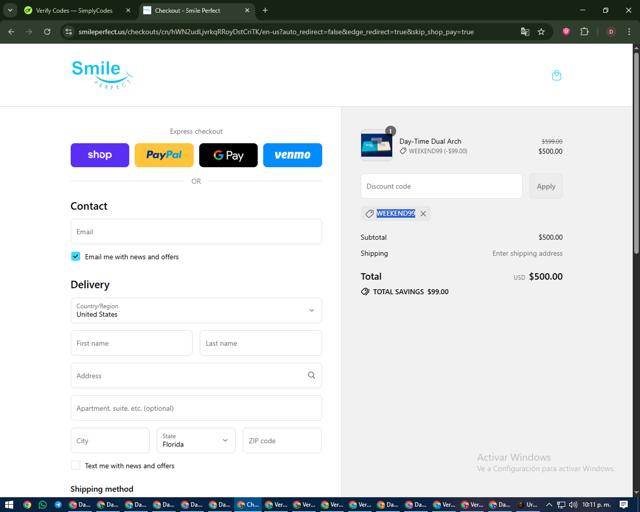Image resolution: width=640 pixels, height=512 pixels.
Task: Check Text me with news and offers
Action: [x=76, y=465]
